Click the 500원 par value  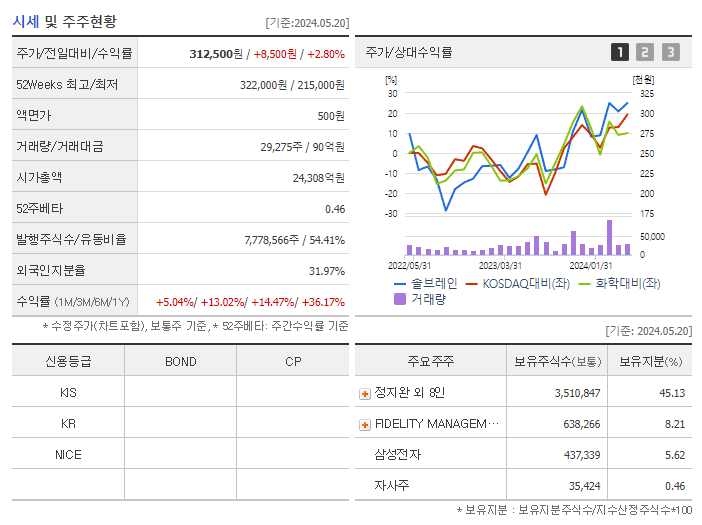[x=331, y=116]
